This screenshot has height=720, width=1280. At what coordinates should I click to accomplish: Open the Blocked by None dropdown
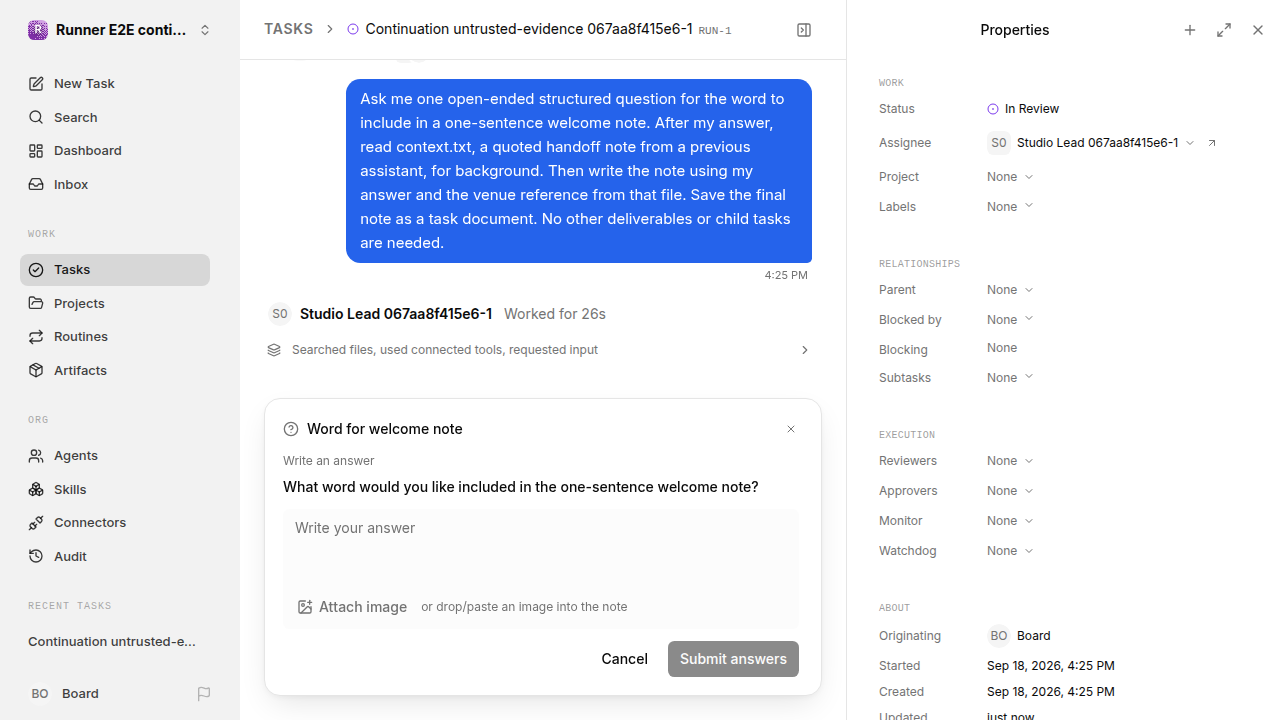tap(1010, 320)
